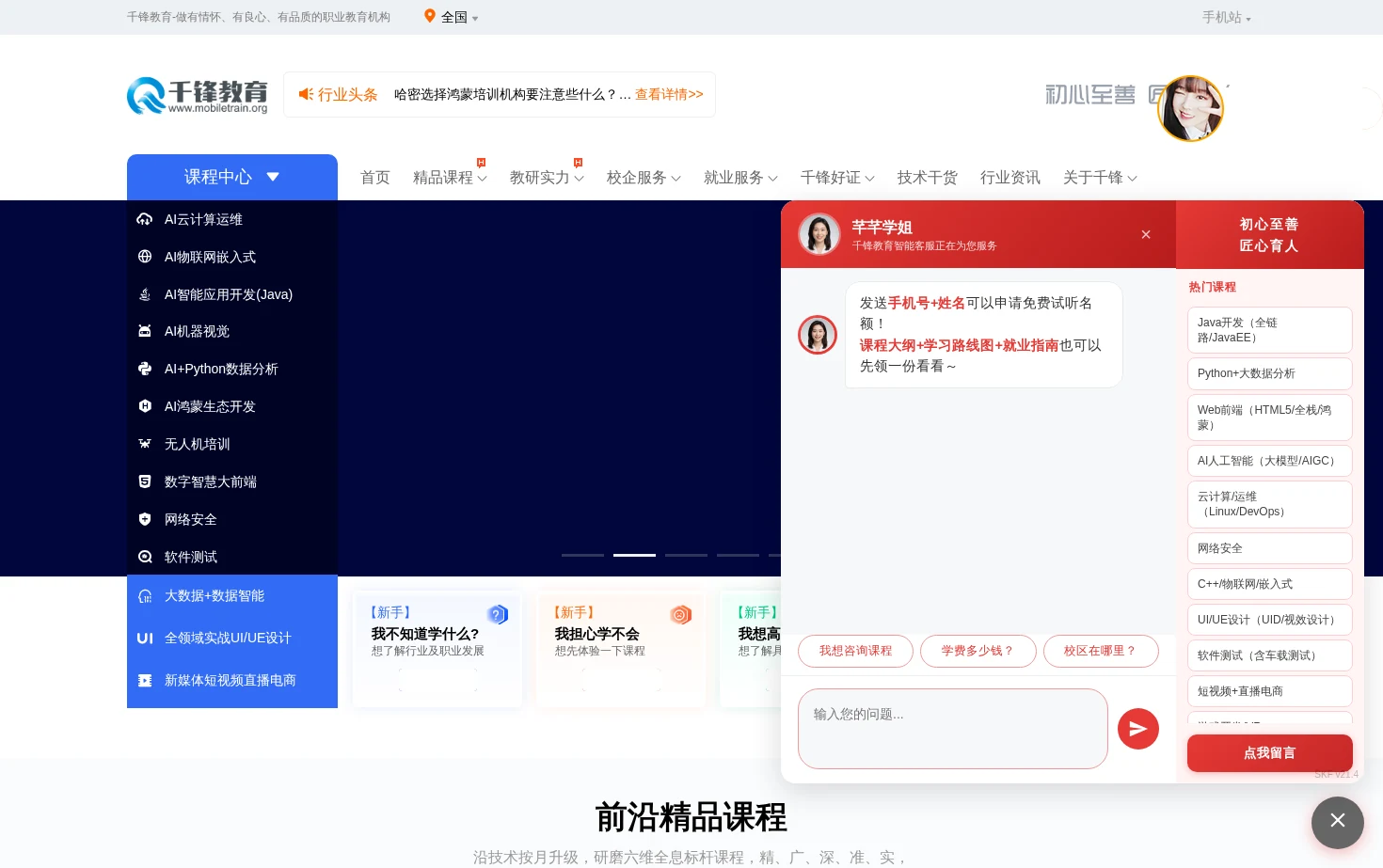This screenshot has width=1383, height=868.
Task: Click the 行业头条 speaker icon
Action: coord(306,94)
